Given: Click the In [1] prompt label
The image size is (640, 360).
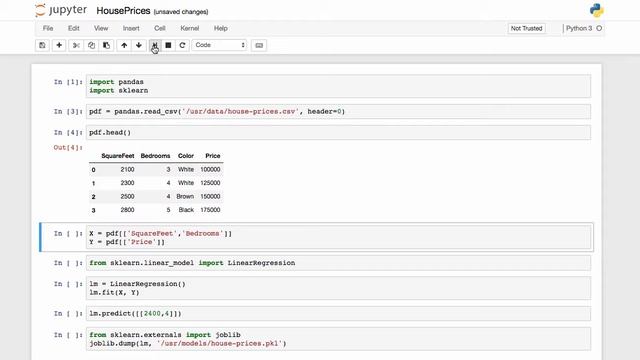Looking at the screenshot, I should pos(68,82).
